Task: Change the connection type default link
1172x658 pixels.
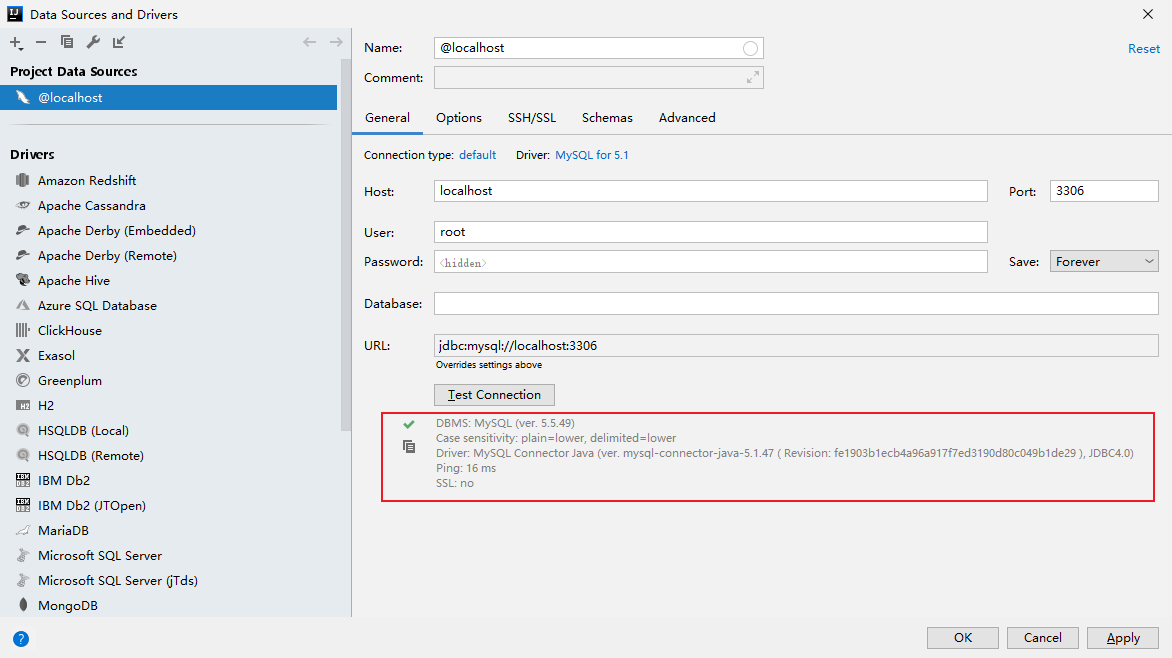Action: [x=478, y=155]
